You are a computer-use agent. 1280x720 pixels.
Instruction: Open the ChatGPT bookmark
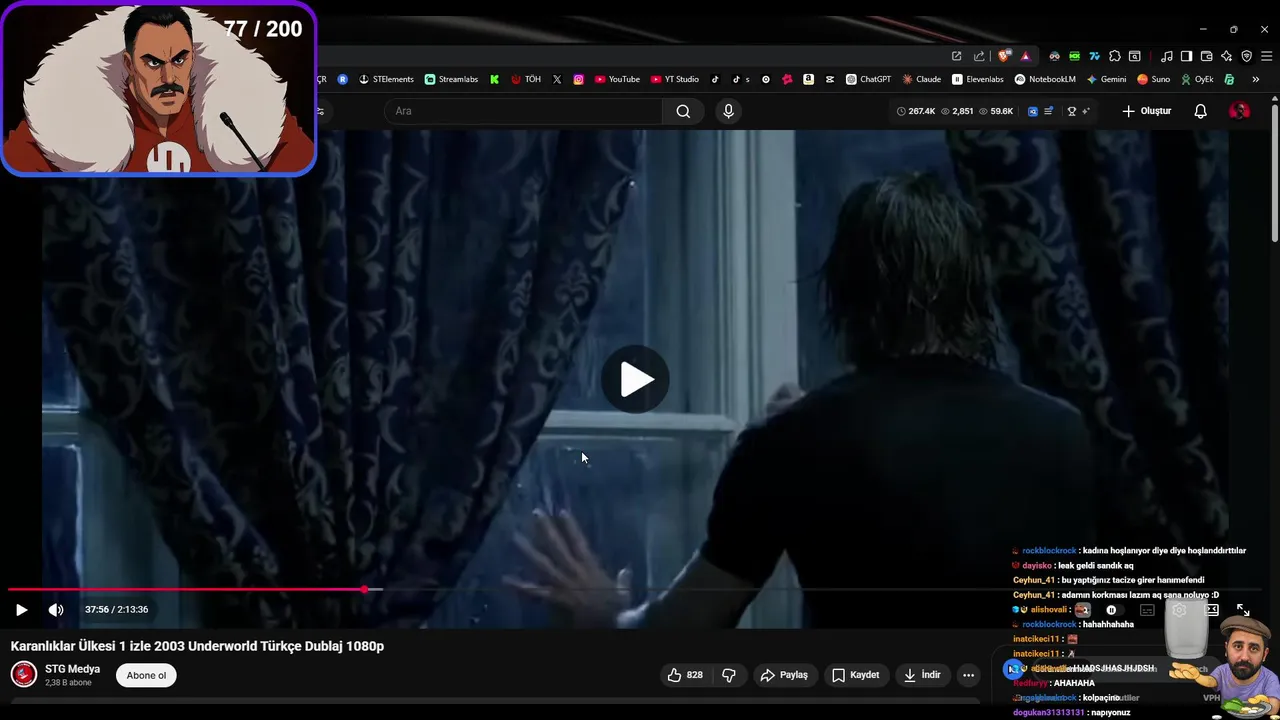click(x=868, y=79)
